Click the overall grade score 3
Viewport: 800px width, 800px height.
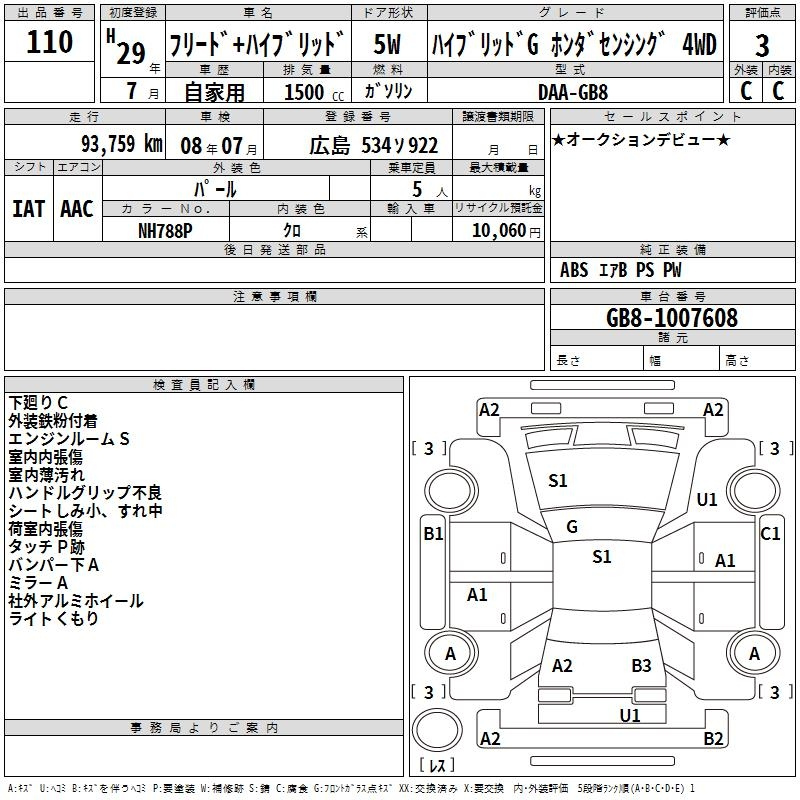(x=762, y=45)
